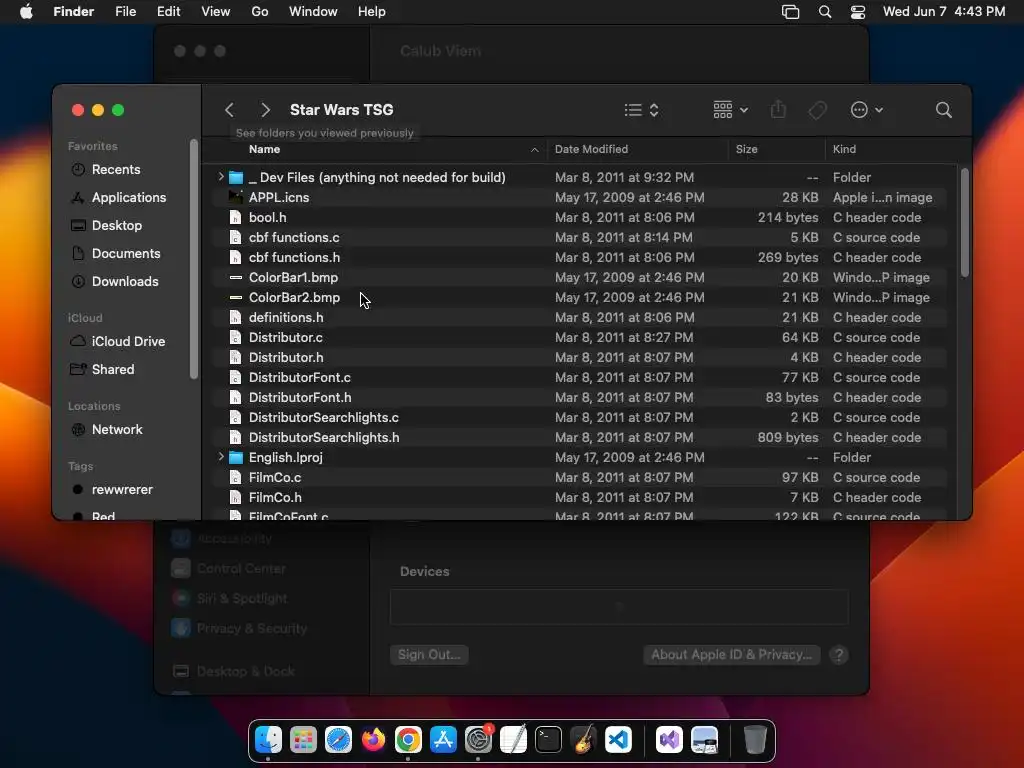Click the help question mark in Settings
Screen dimensions: 1024x768
click(839, 655)
